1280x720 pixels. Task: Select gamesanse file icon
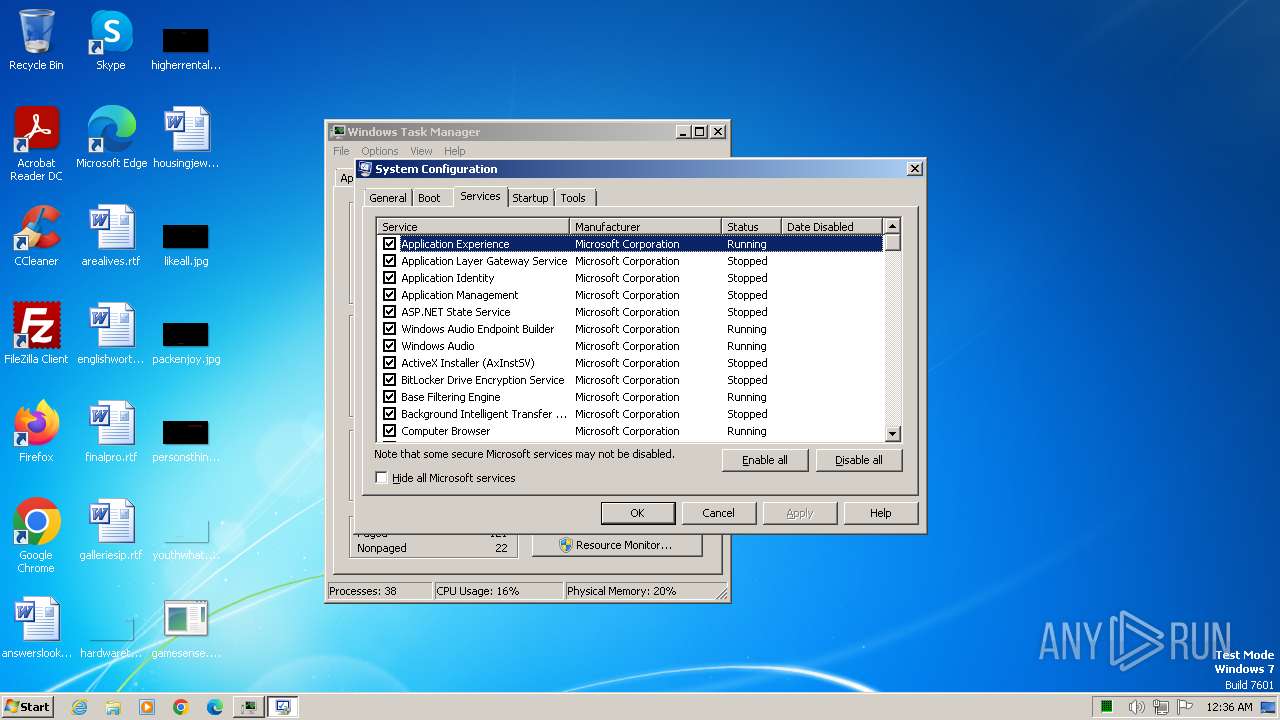point(186,627)
